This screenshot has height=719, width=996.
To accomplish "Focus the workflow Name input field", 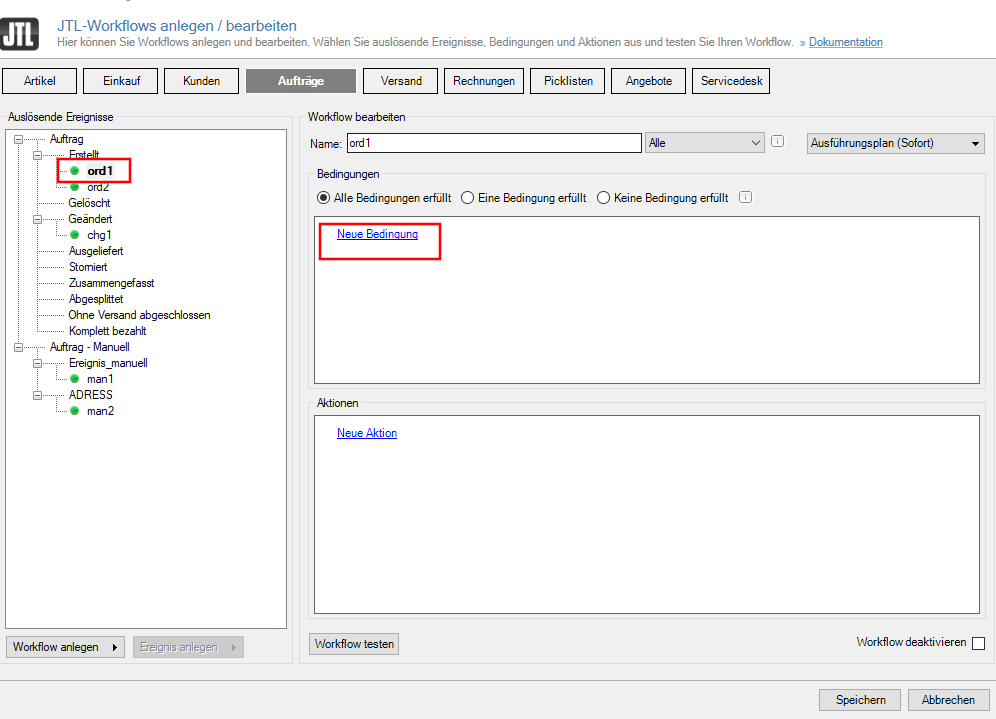I will (494, 143).
